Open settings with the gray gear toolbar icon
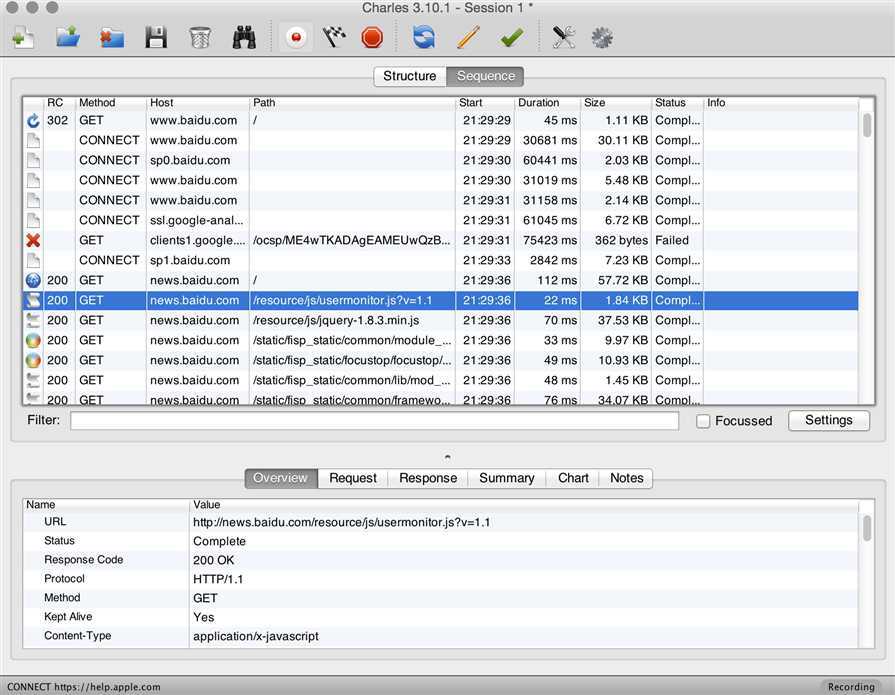Image resolution: width=895 pixels, height=695 pixels. tap(602, 38)
